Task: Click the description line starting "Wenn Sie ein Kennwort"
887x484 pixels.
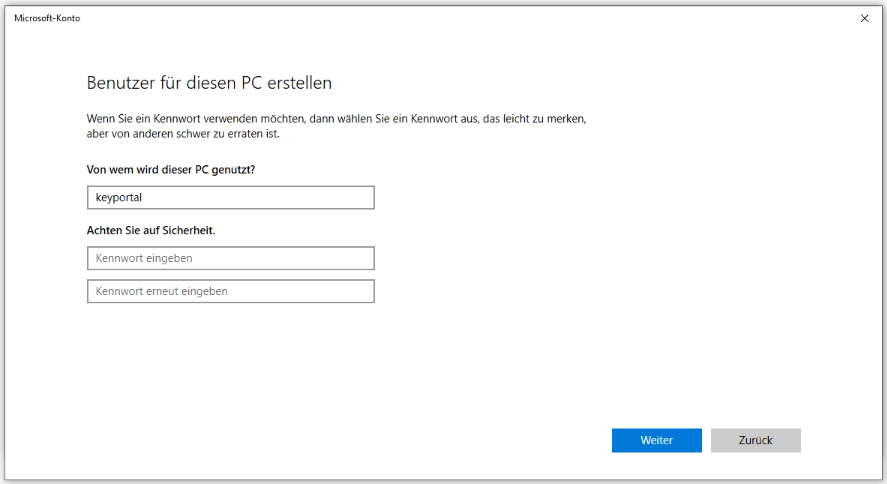Action: click(336, 118)
